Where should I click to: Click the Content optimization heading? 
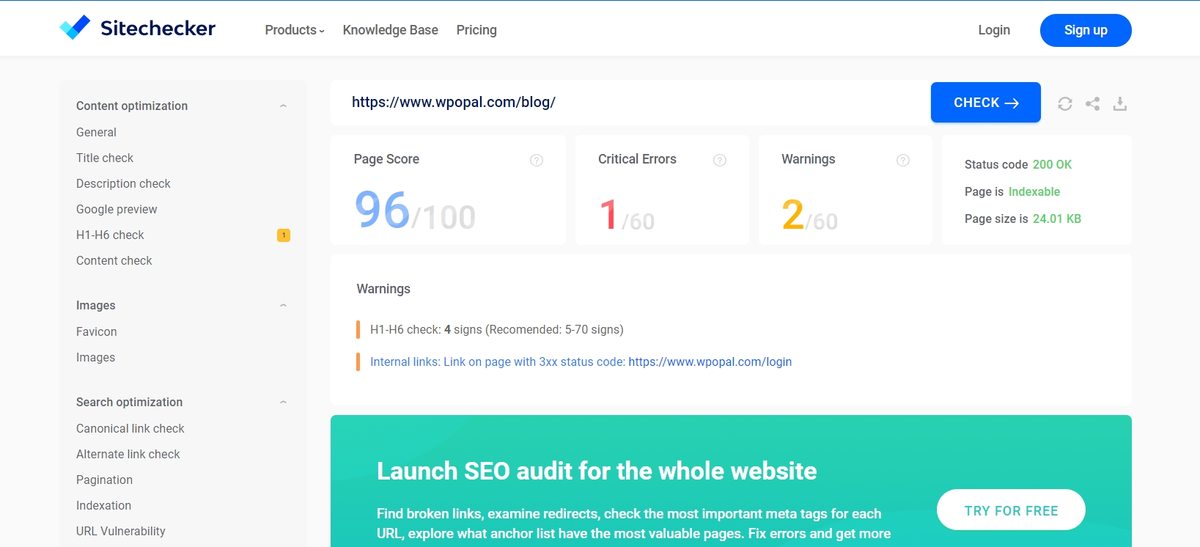(132, 106)
